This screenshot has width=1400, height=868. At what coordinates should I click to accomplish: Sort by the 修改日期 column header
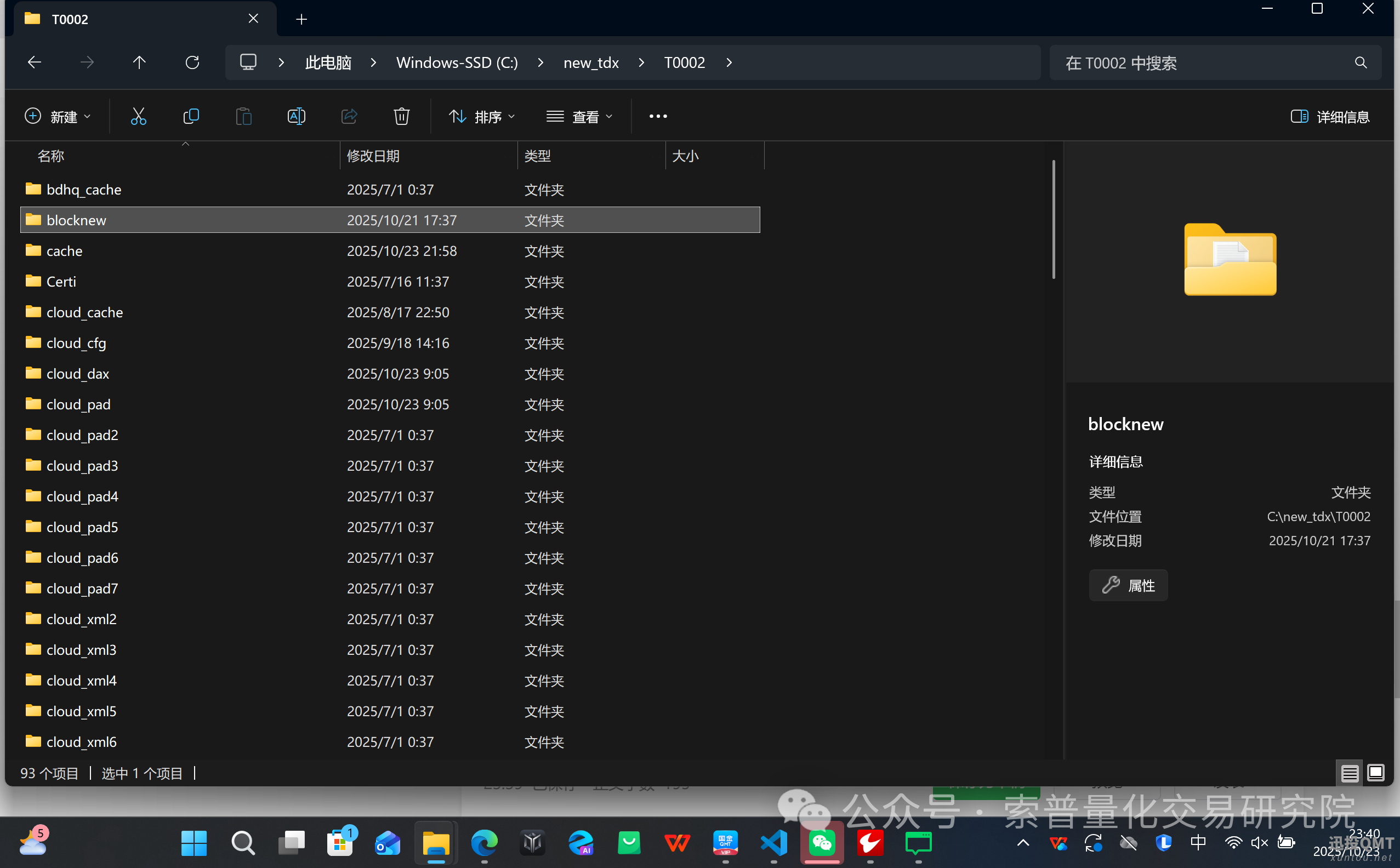(373, 156)
